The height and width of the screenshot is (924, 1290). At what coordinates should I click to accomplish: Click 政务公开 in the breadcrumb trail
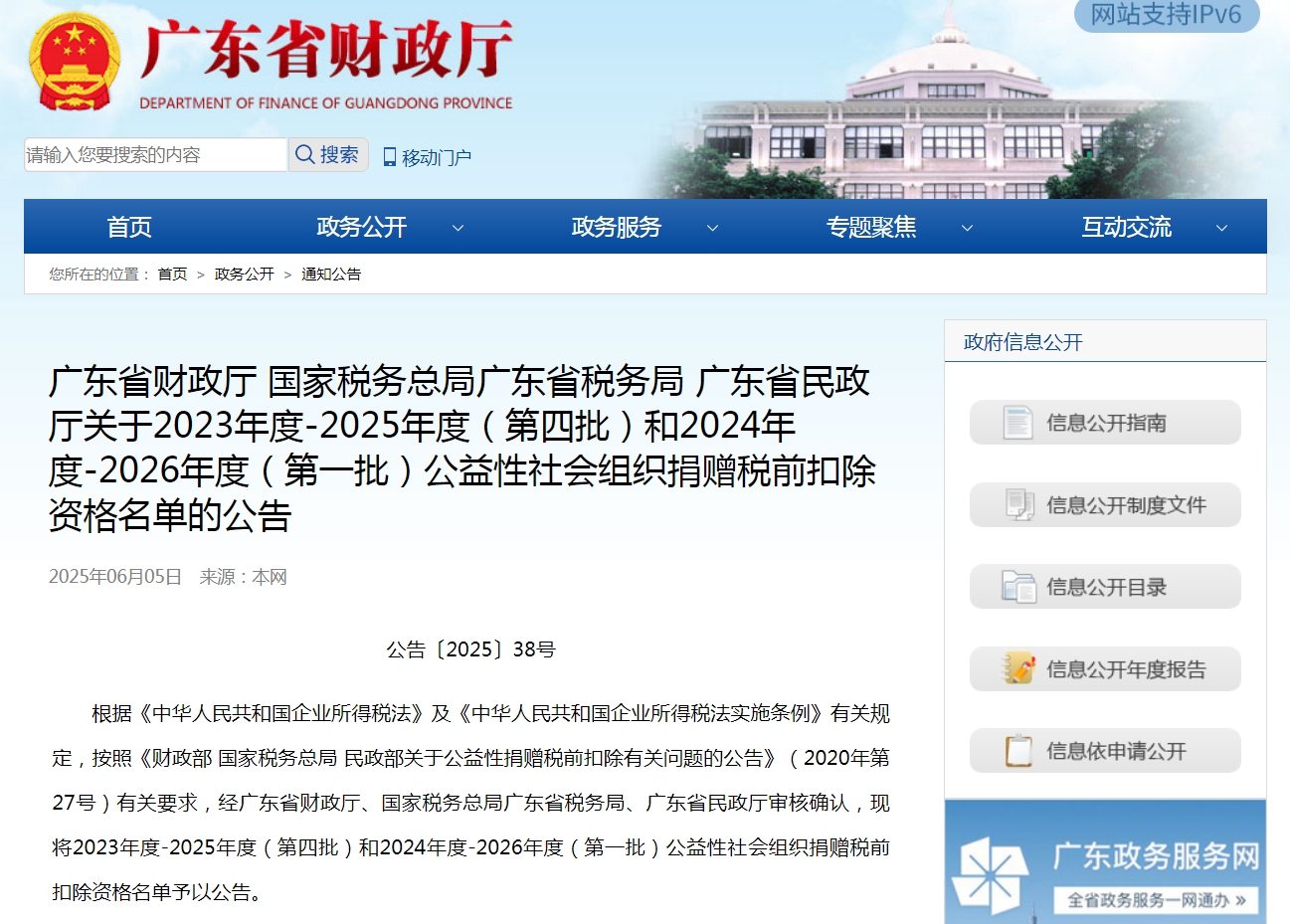244,275
